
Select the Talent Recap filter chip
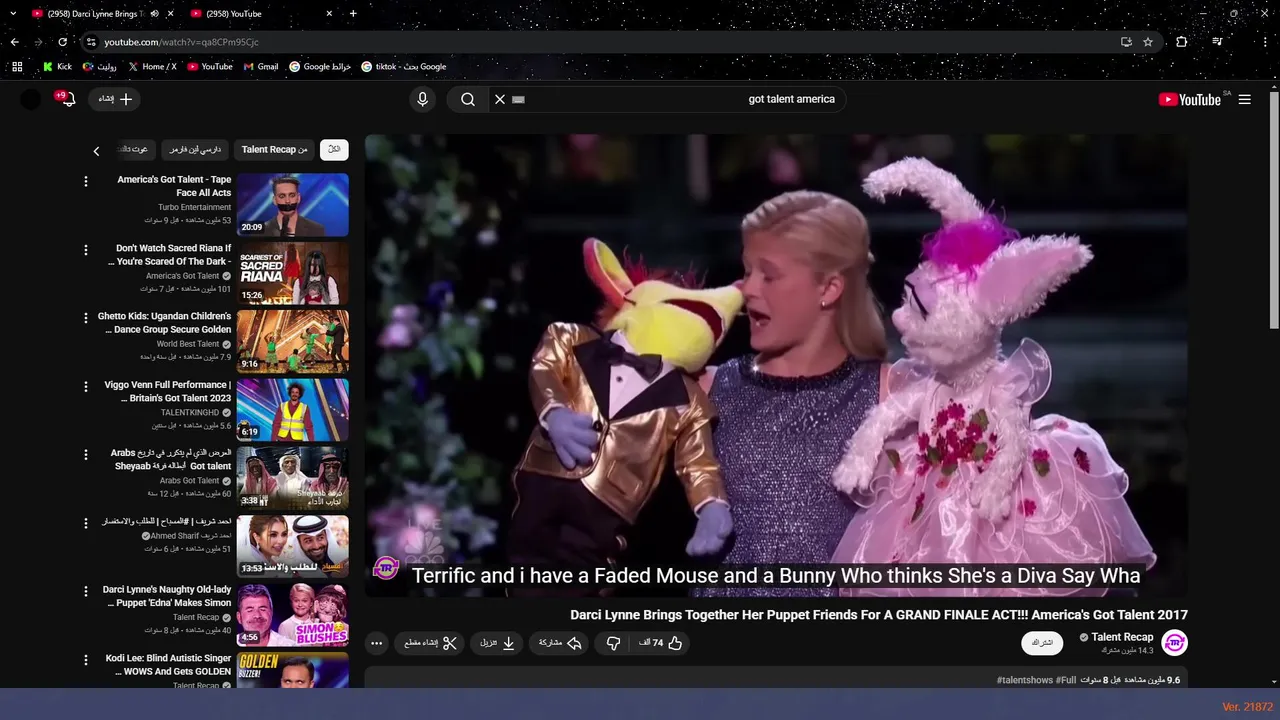coord(274,150)
